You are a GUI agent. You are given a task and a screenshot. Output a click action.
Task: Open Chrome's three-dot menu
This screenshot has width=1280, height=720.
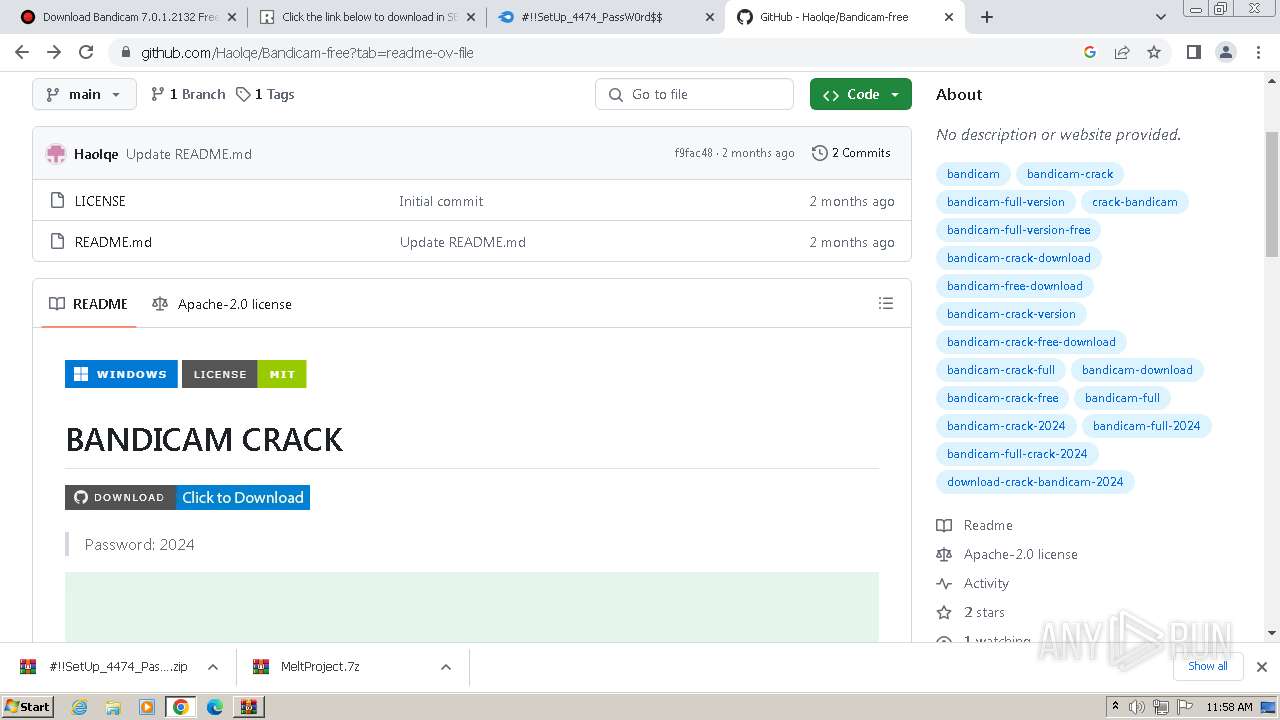[x=1258, y=52]
